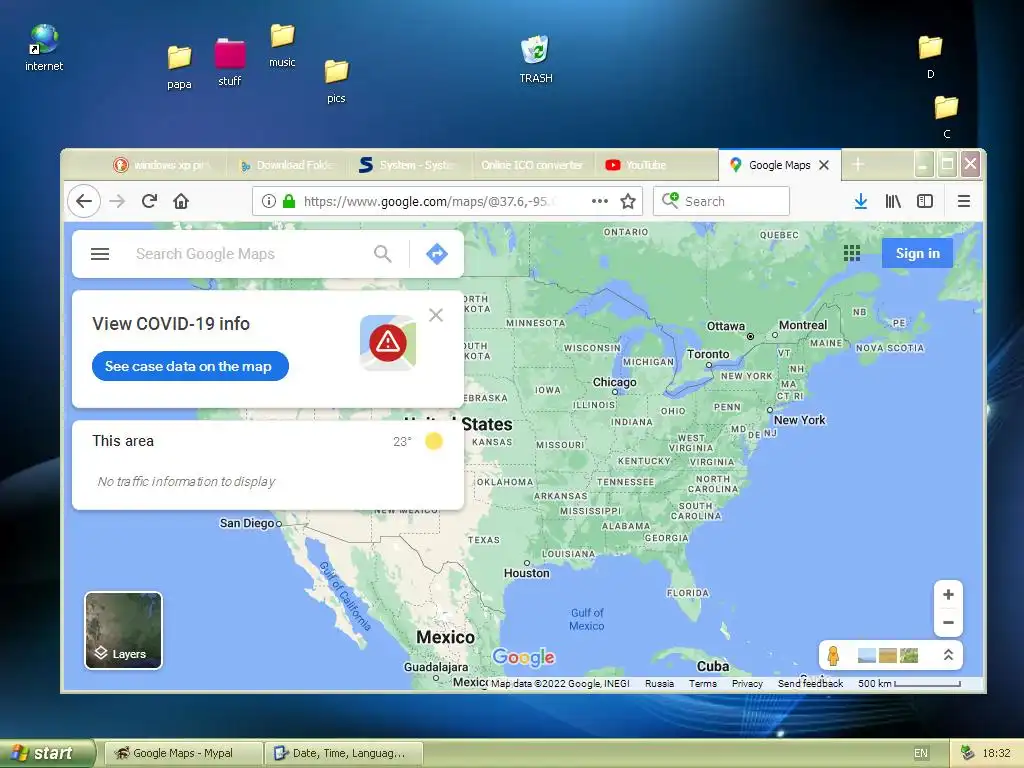Toggle the browser sidebar

point(925,201)
